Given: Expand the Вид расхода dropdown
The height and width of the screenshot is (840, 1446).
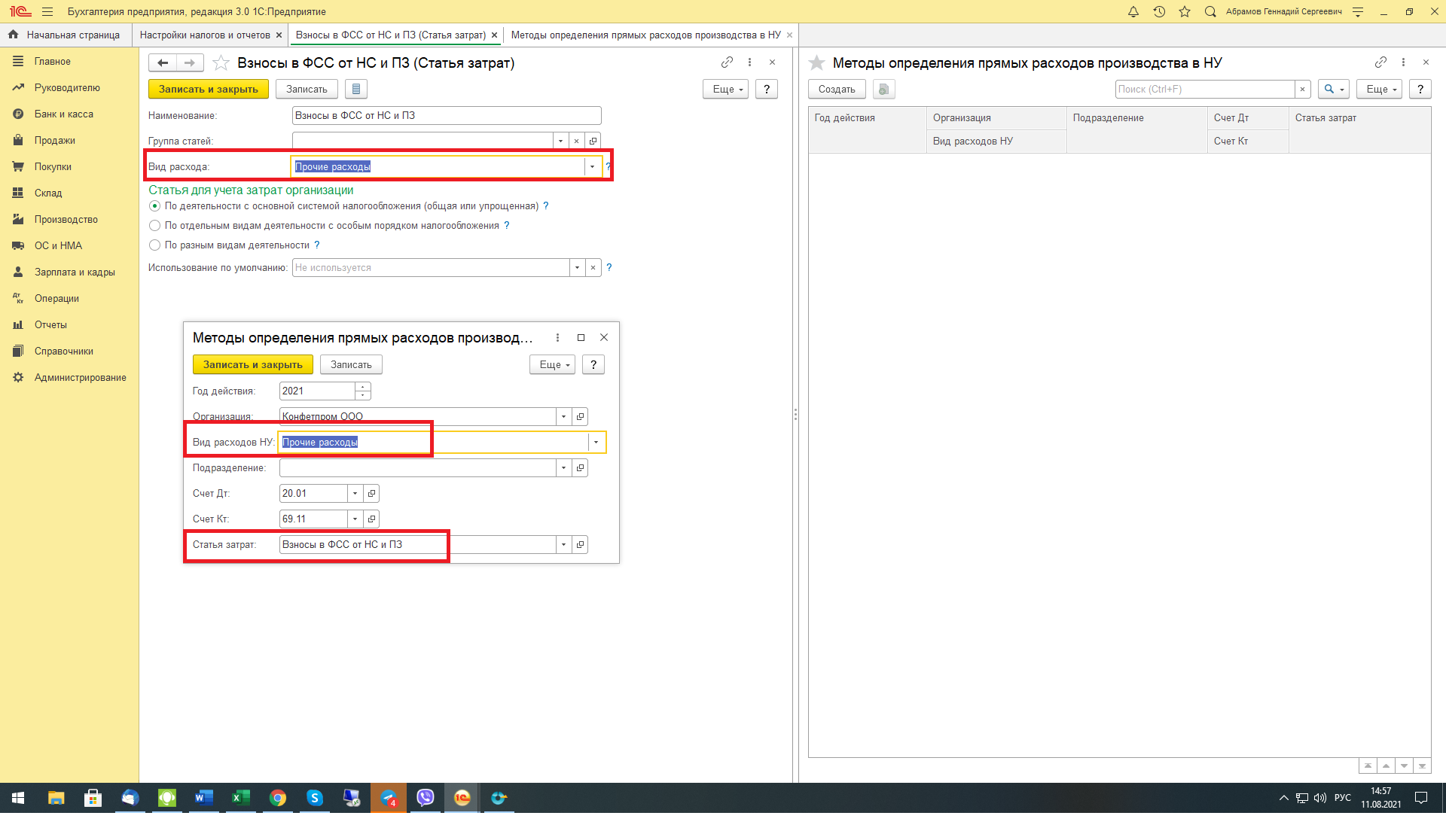Looking at the screenshot, I should pos(592,167).
